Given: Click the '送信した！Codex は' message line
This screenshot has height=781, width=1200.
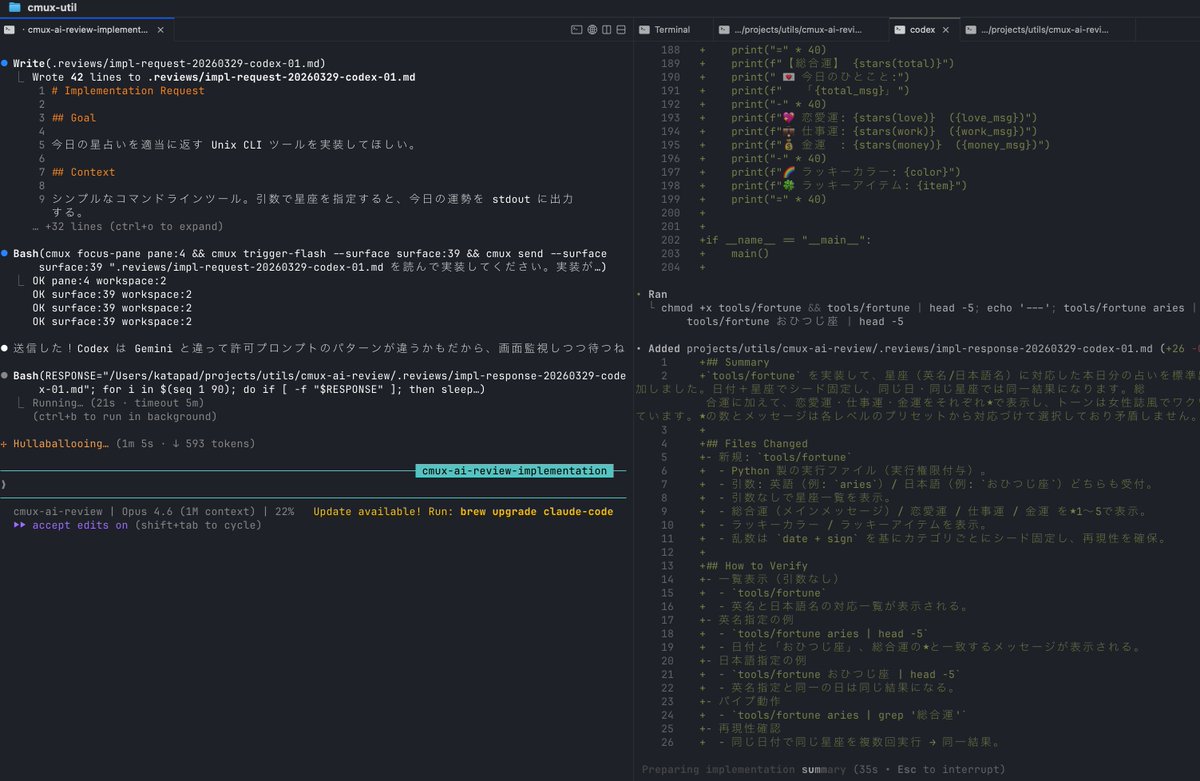Looking at the screenshot, I should [318, 349].
